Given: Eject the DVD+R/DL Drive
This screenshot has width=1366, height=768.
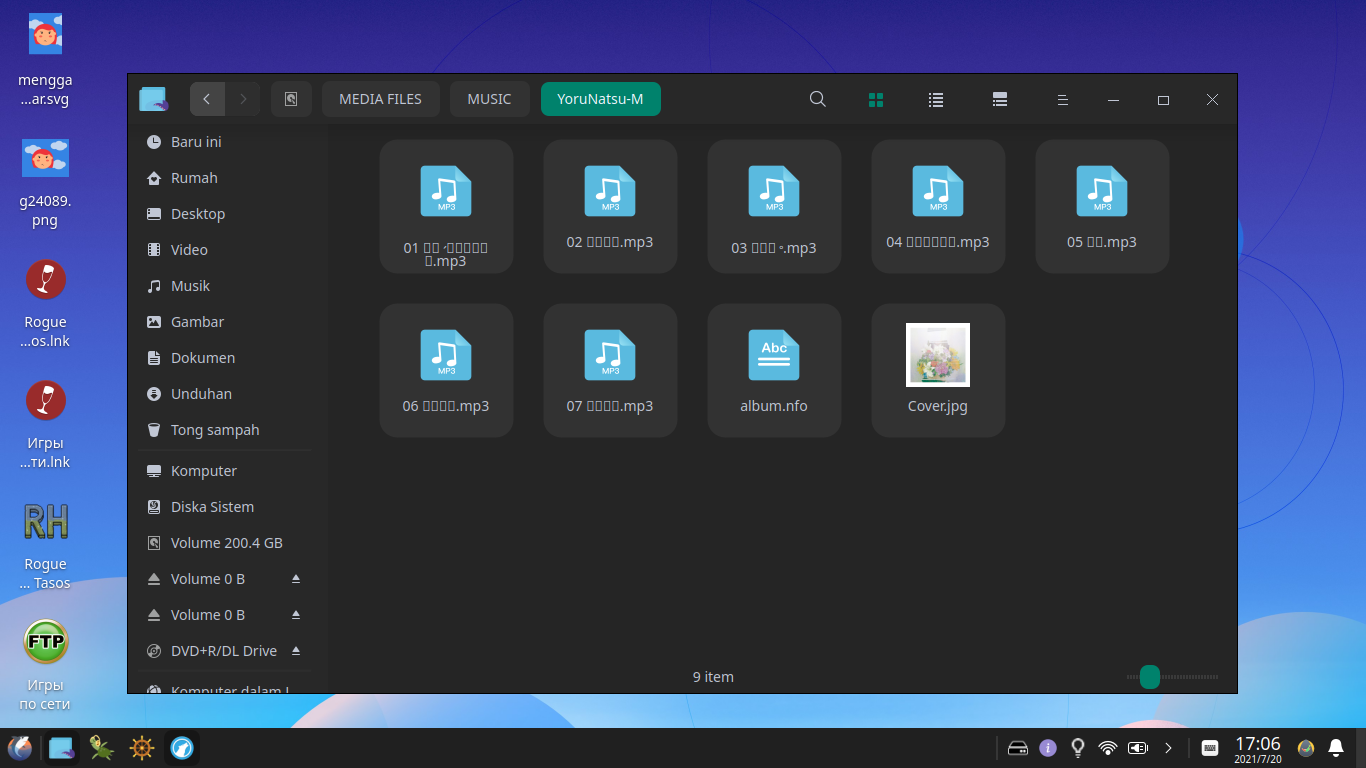Looking at the screenshot, I should coord(296,651).
